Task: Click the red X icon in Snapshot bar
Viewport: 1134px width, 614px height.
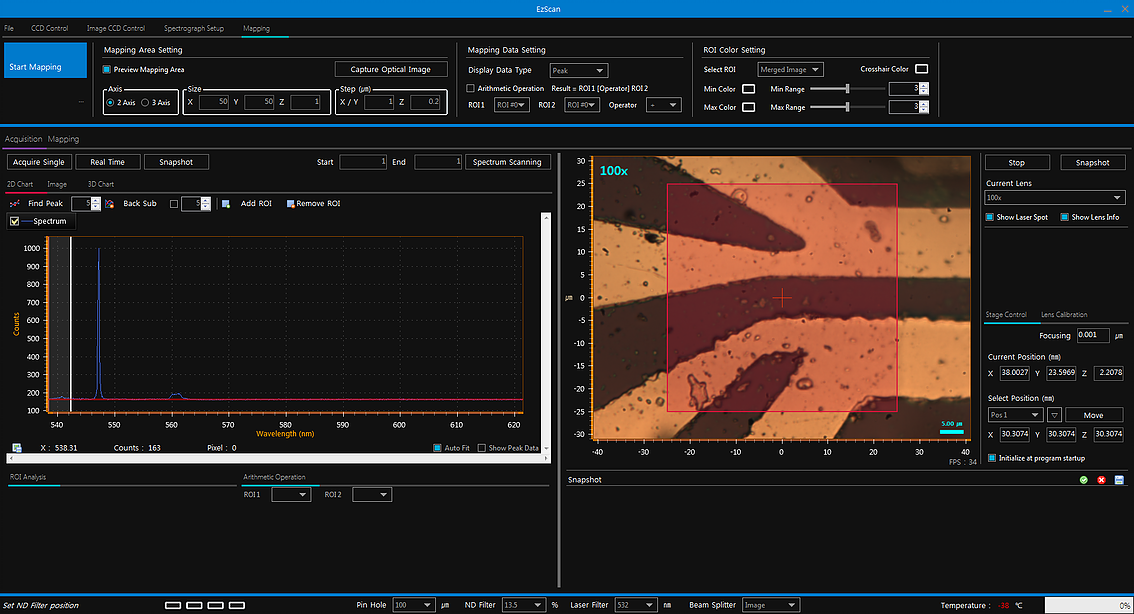Action: (1101, 480)
